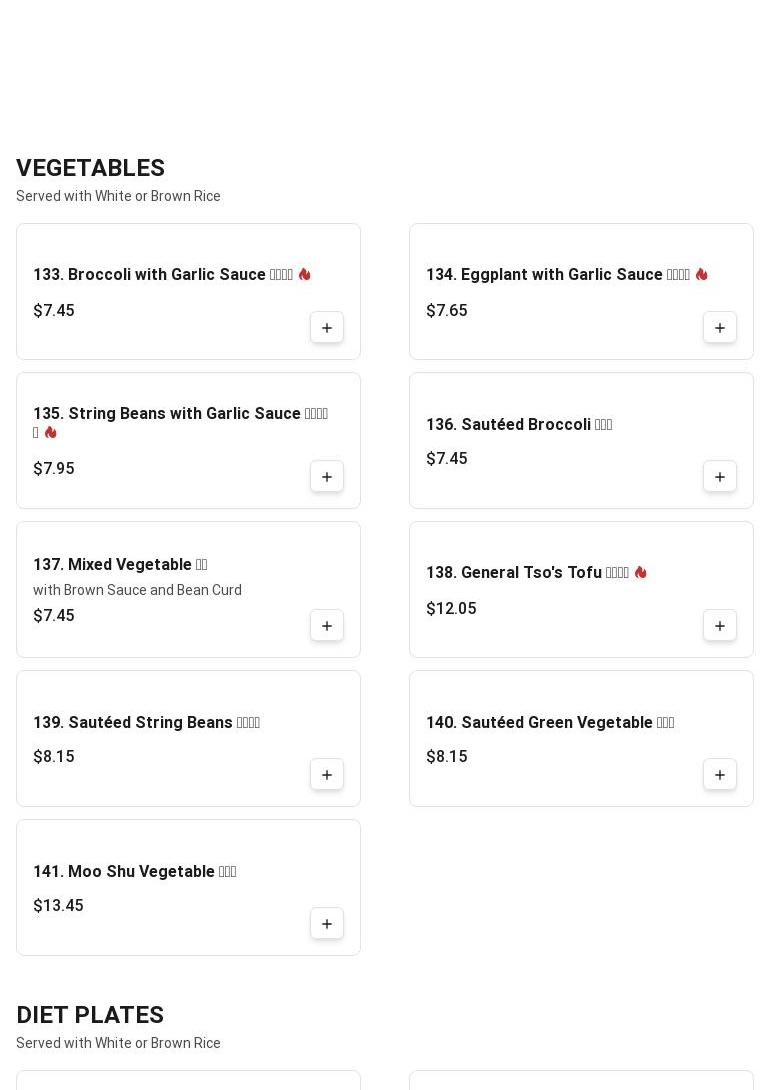Add Mixed Vegetable to the cart
Screen dimensions: 770x1090
[327, 626]
